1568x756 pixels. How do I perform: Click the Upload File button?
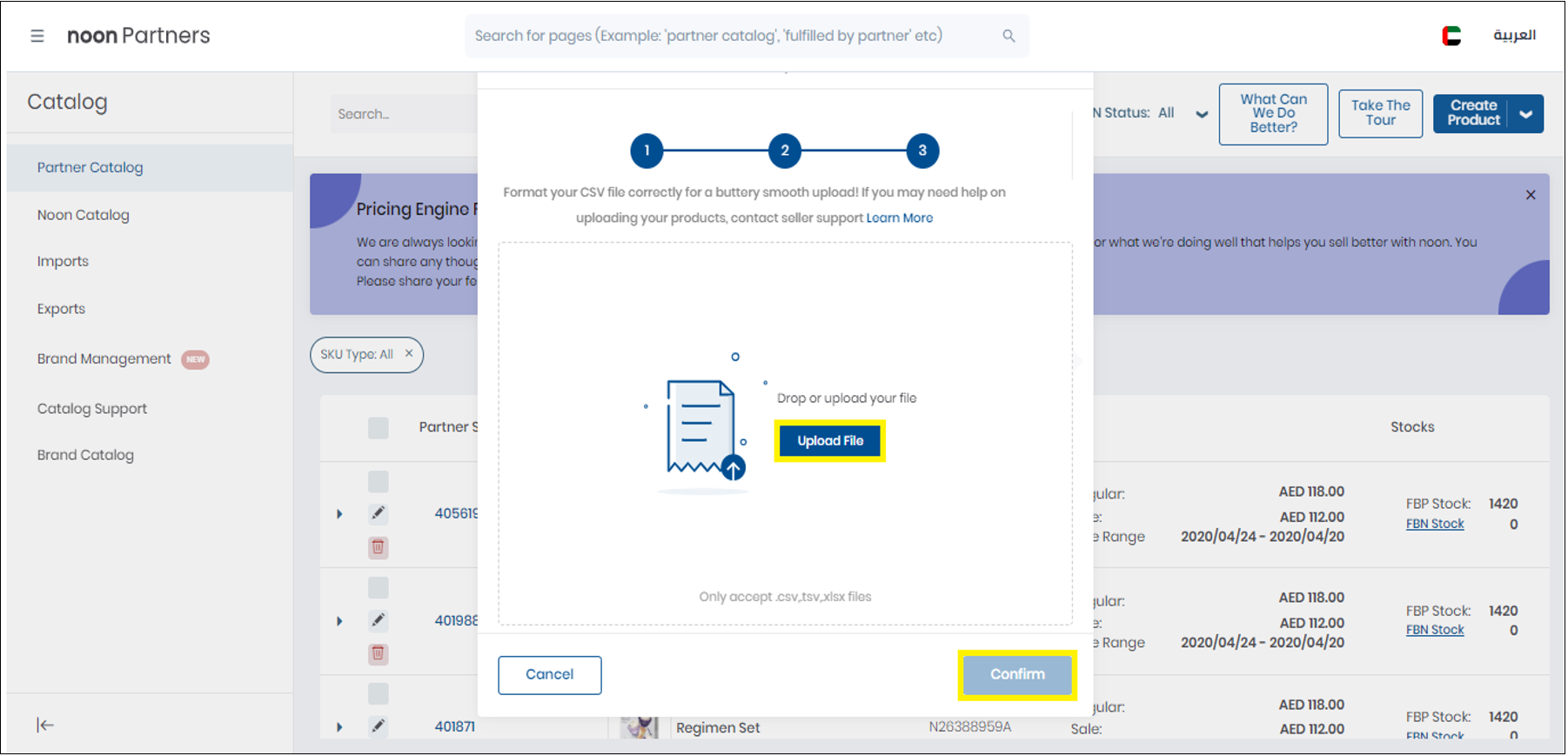tap(830, 441)
